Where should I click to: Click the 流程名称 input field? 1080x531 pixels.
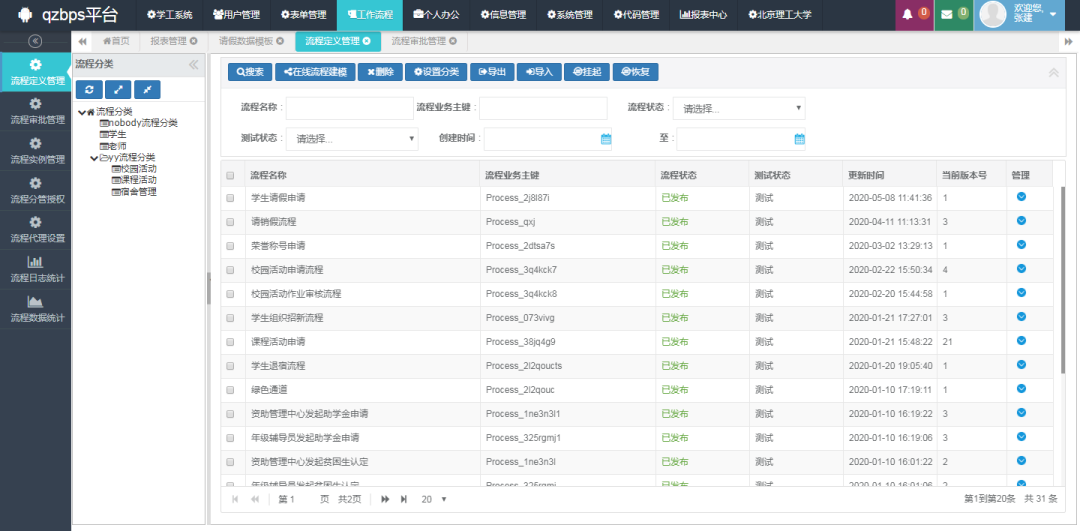tap(349, 108)
